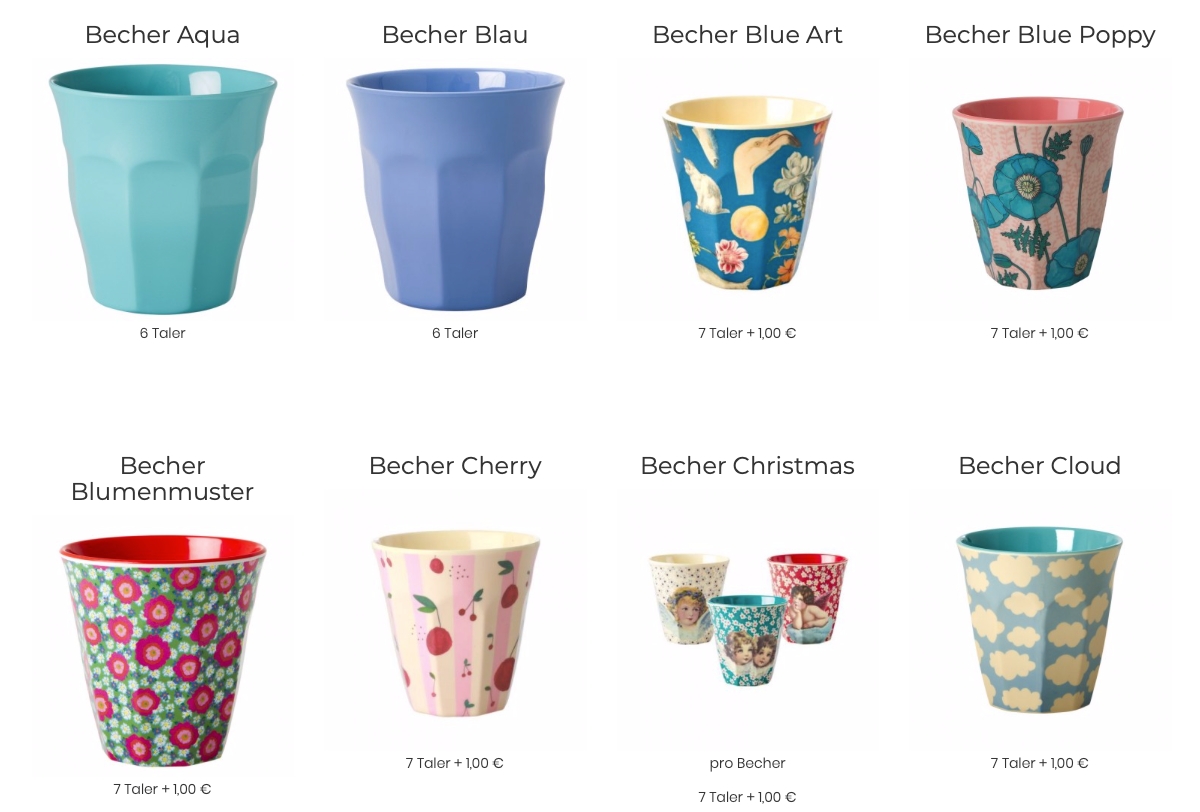The image size is (1200, 812).
Task: Open the Becher Blumenmuster flower cup image
Action: point(162,646)
